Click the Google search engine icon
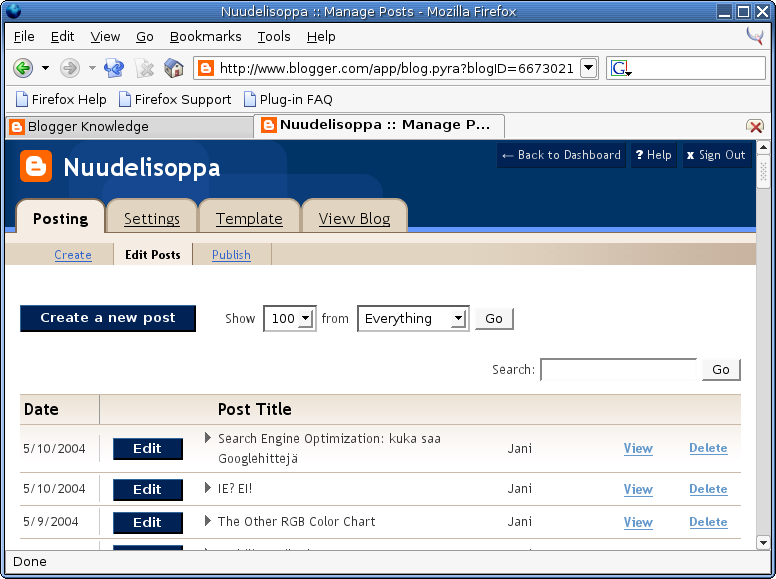776x579 pixels. (621, 68)
